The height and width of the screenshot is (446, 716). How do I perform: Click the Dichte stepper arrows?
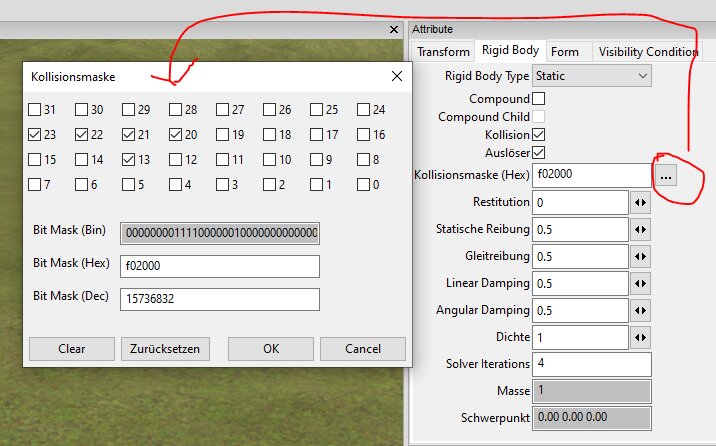[640, 337]
